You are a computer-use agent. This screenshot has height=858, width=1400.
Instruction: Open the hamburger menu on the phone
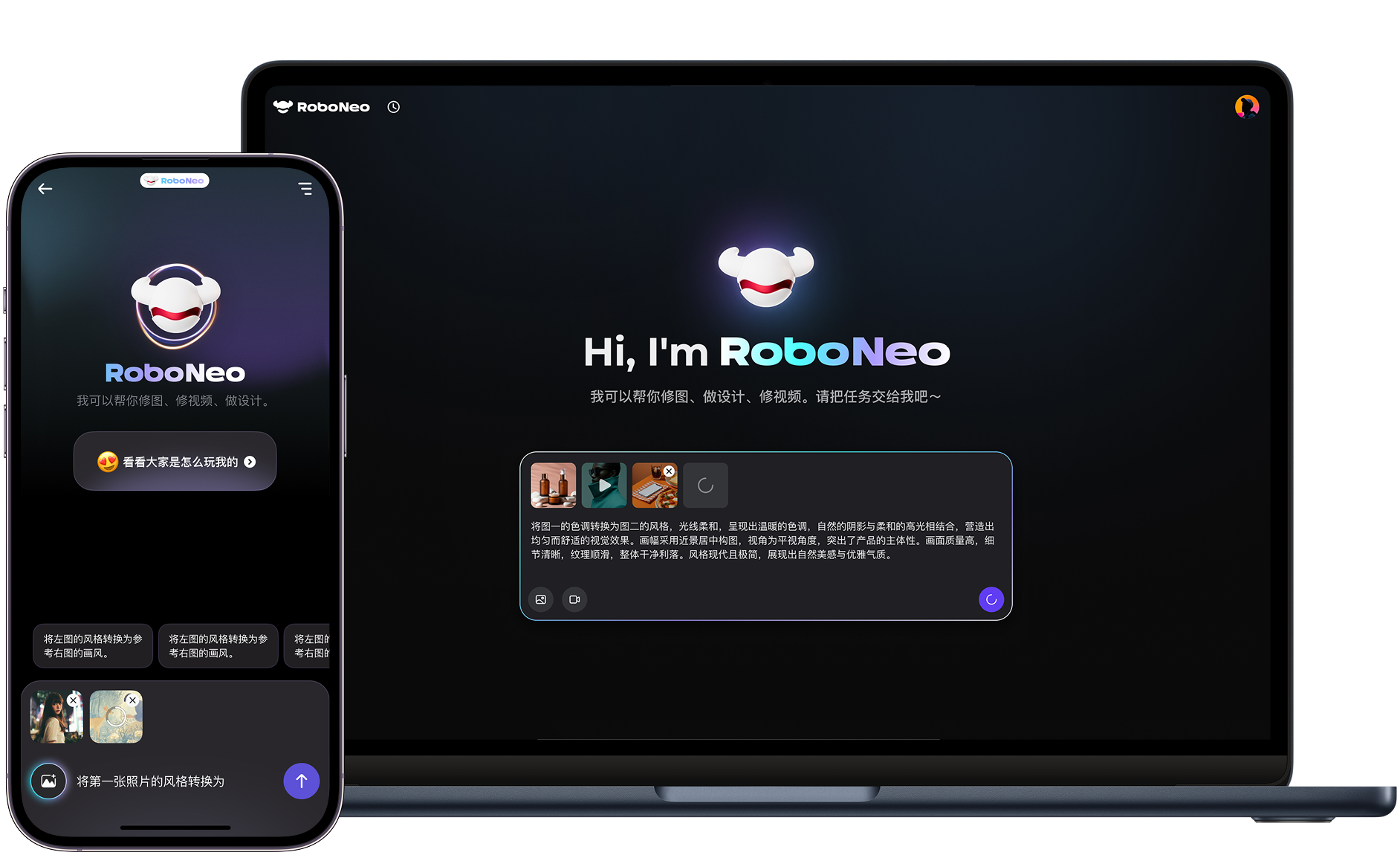click(x=305, y=189)
